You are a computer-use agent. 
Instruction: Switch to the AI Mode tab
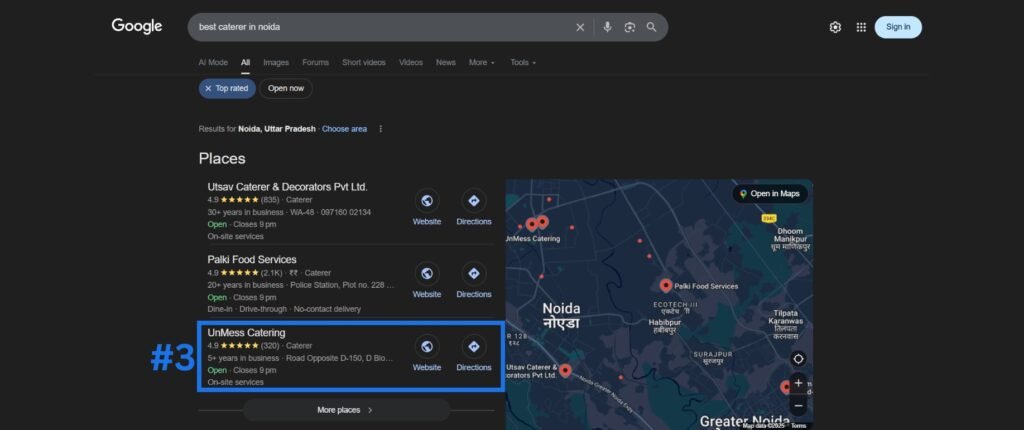[x=213, y=62]
